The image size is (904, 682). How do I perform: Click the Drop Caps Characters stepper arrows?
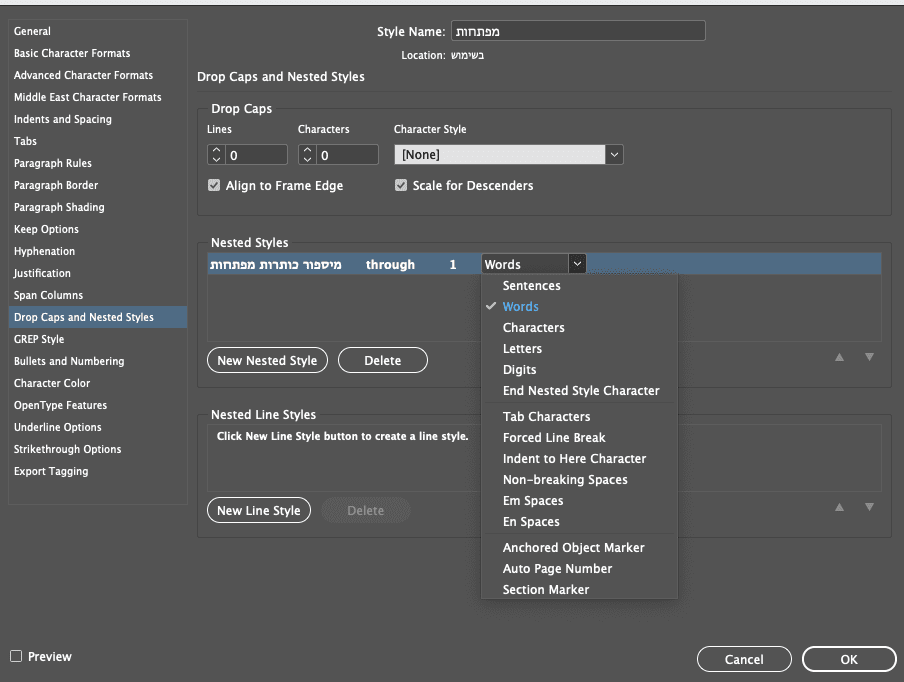(307, 155)
